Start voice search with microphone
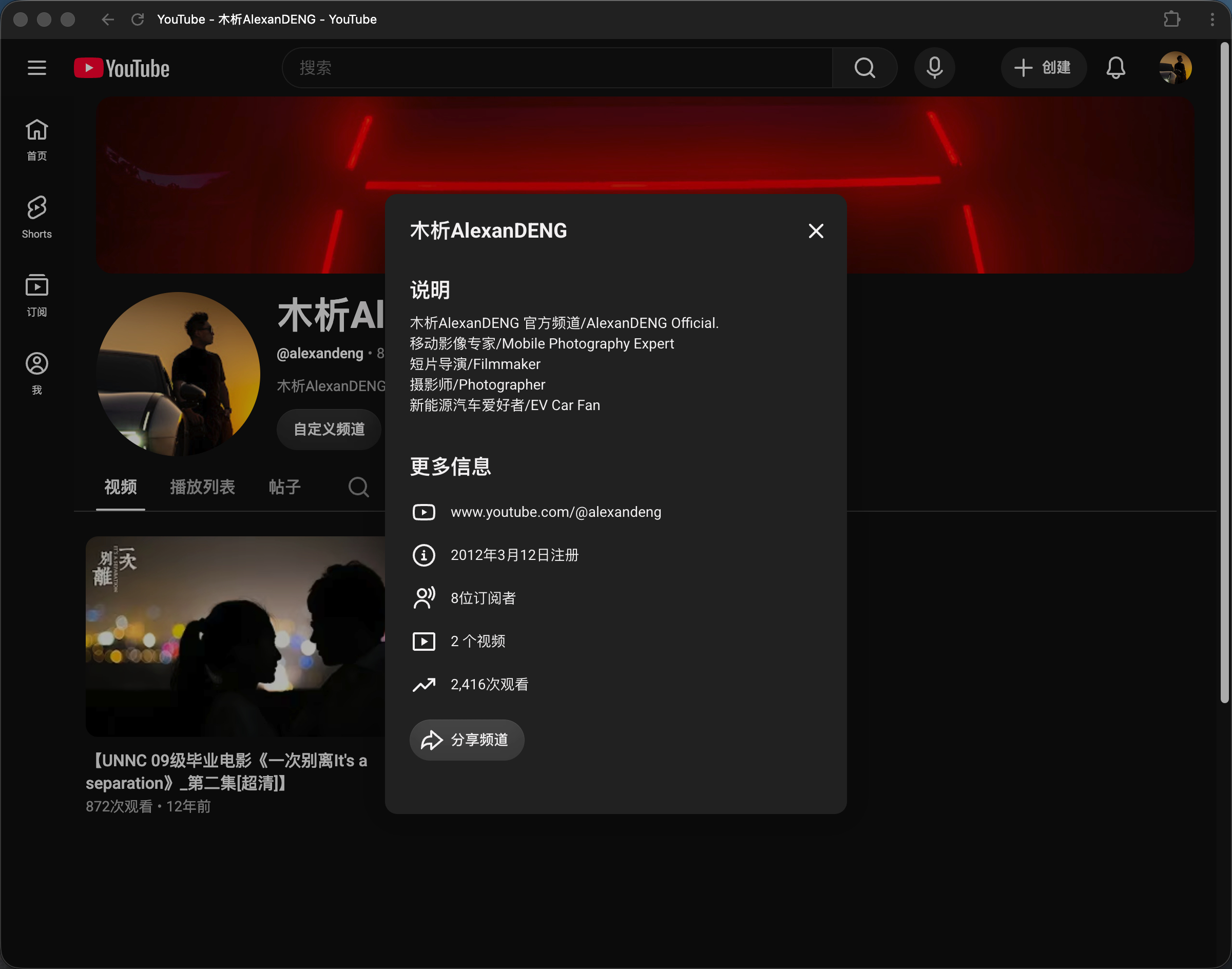 pyautogui.click(x=935, y=68)
